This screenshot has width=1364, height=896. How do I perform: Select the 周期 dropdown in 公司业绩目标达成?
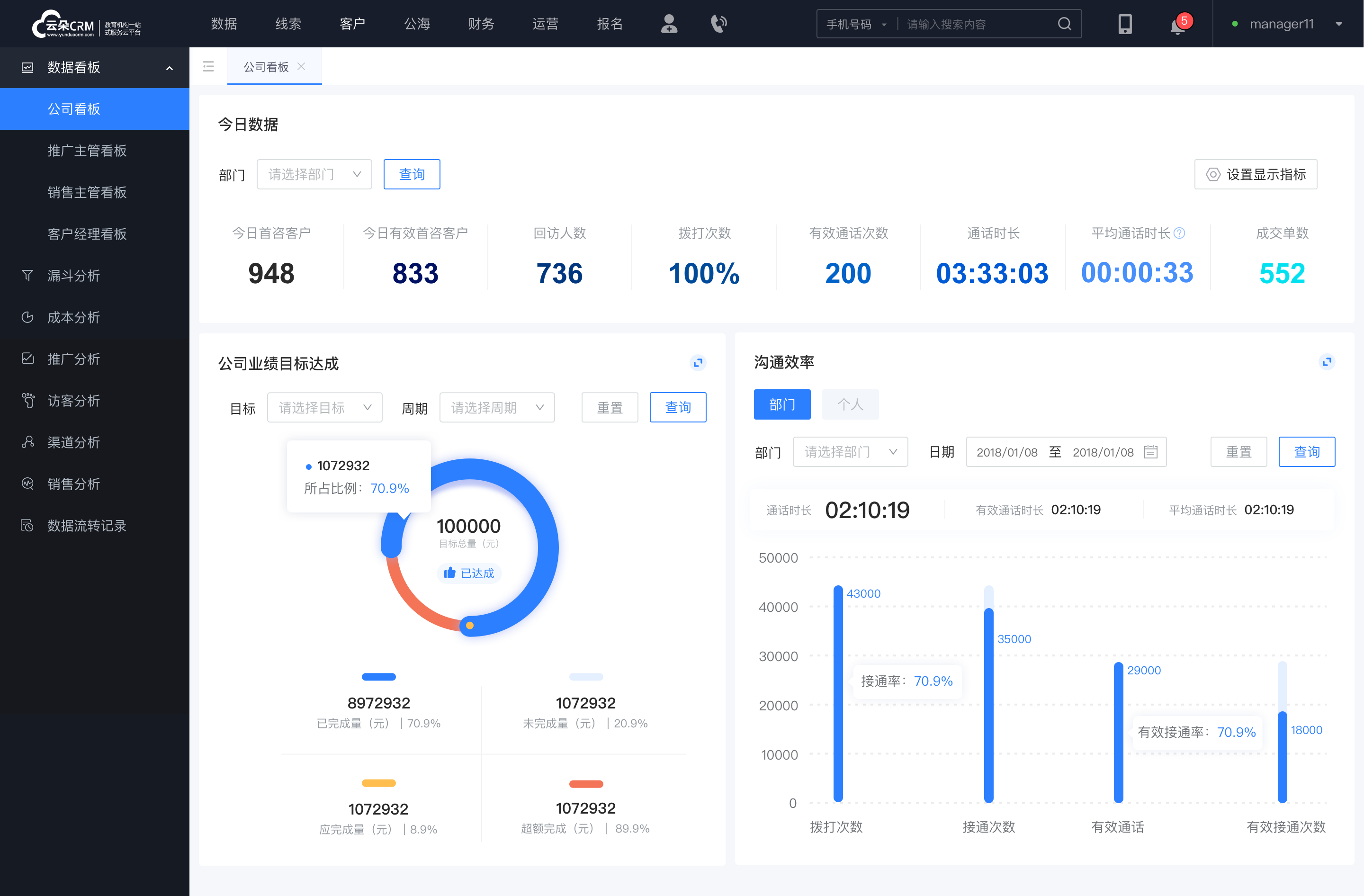point(496,407)
